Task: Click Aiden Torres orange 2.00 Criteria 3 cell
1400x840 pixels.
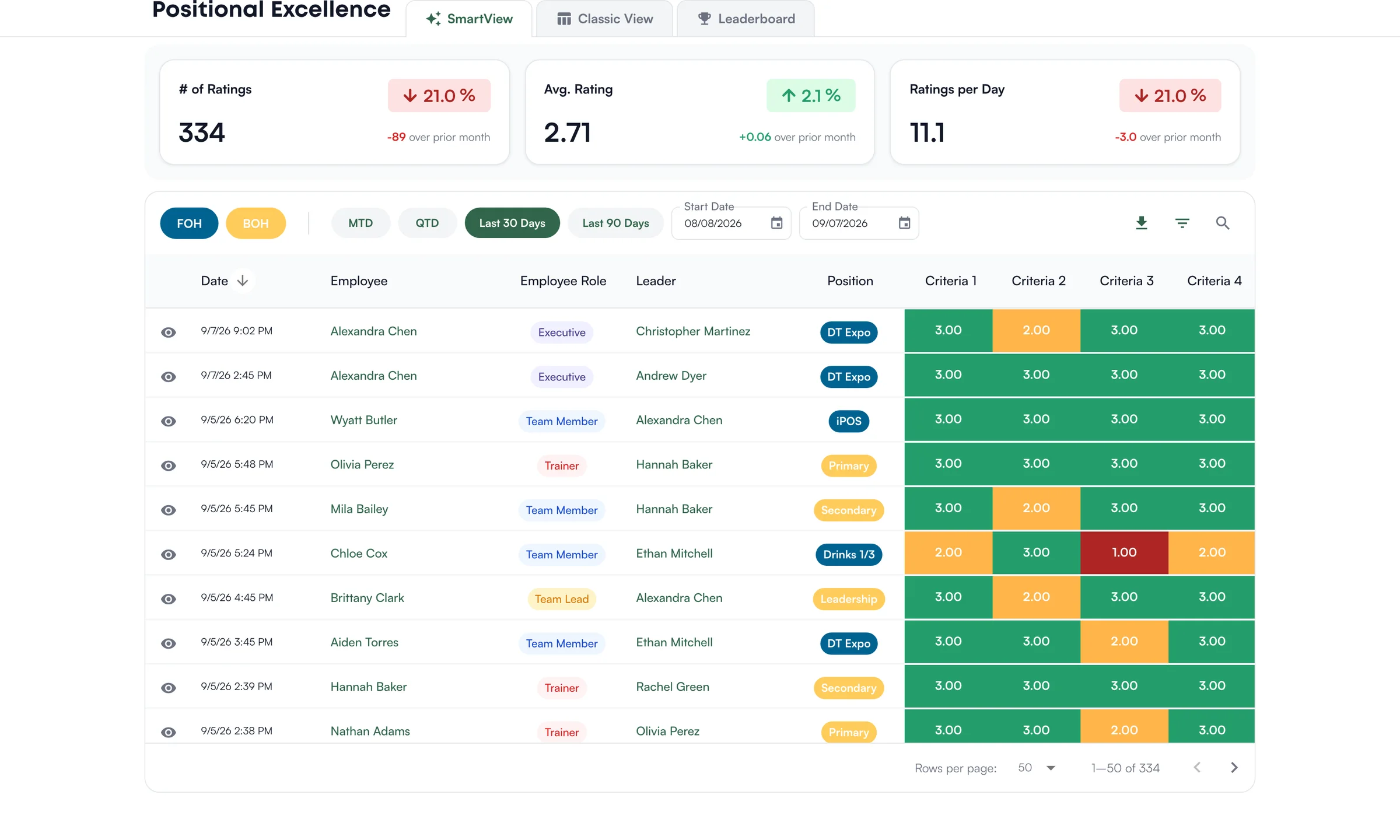Action: [x=1124, y=641]
